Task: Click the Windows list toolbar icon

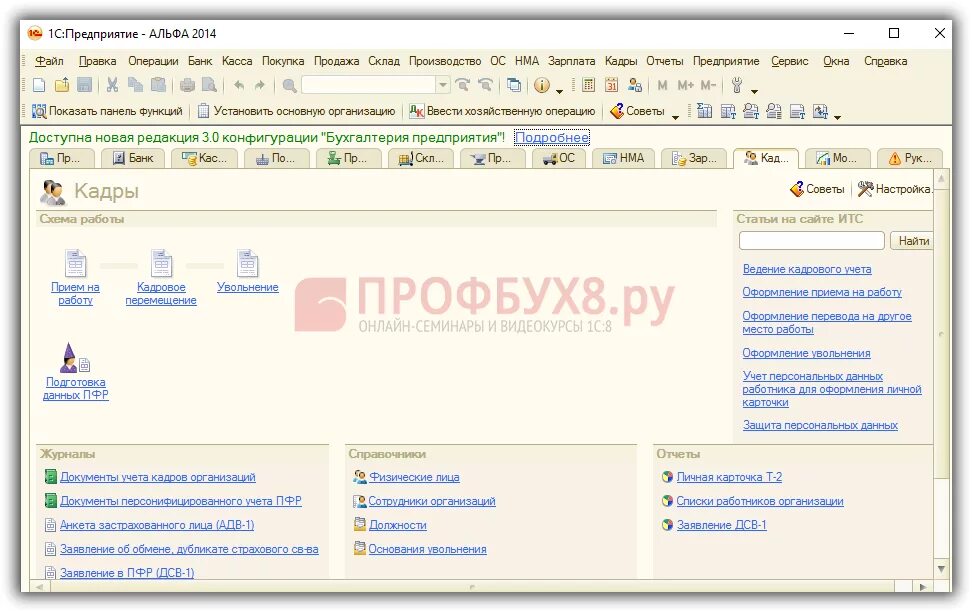Action: (x=514, y=85)
